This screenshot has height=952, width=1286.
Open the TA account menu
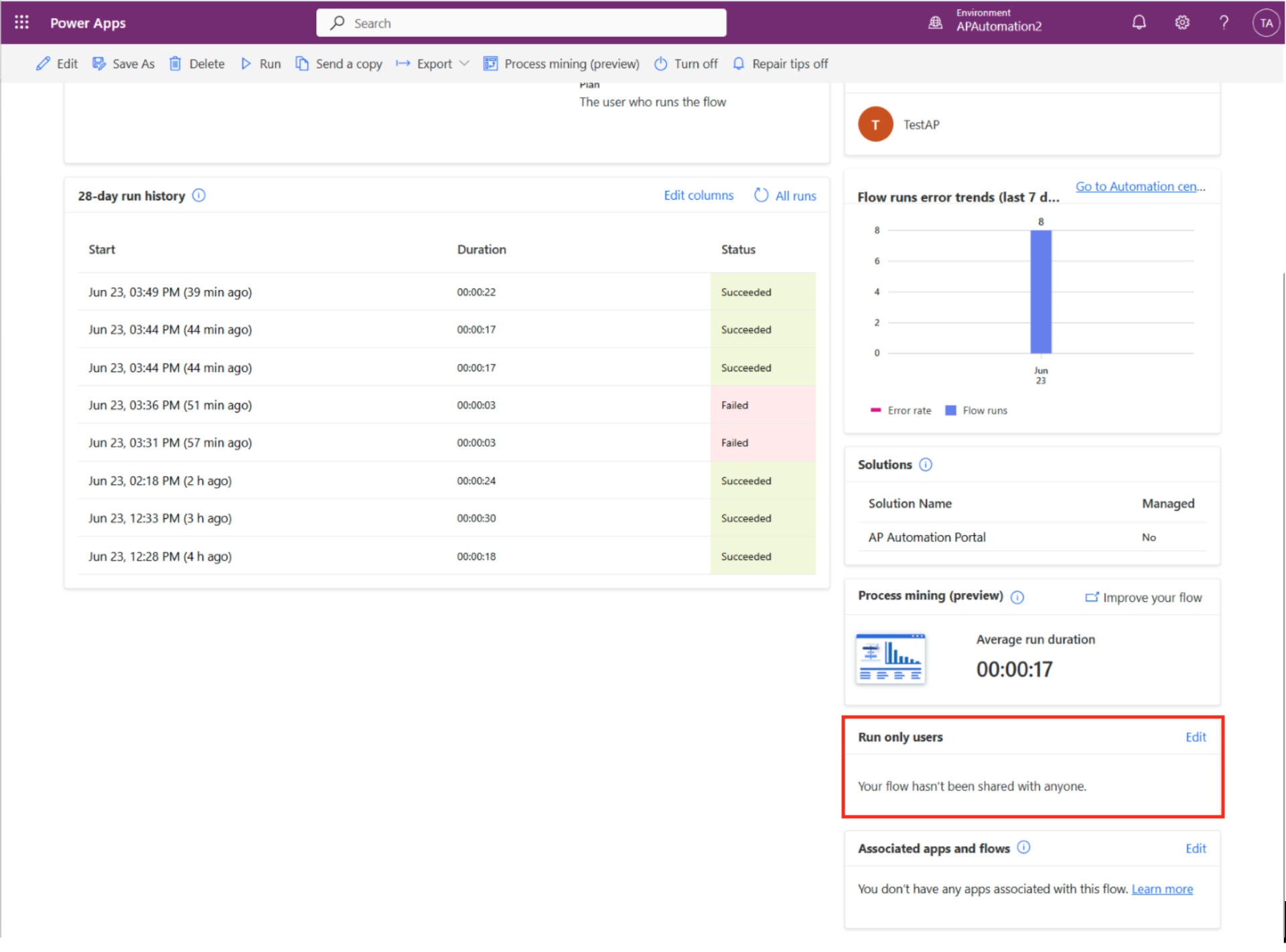coord(1265,23)
